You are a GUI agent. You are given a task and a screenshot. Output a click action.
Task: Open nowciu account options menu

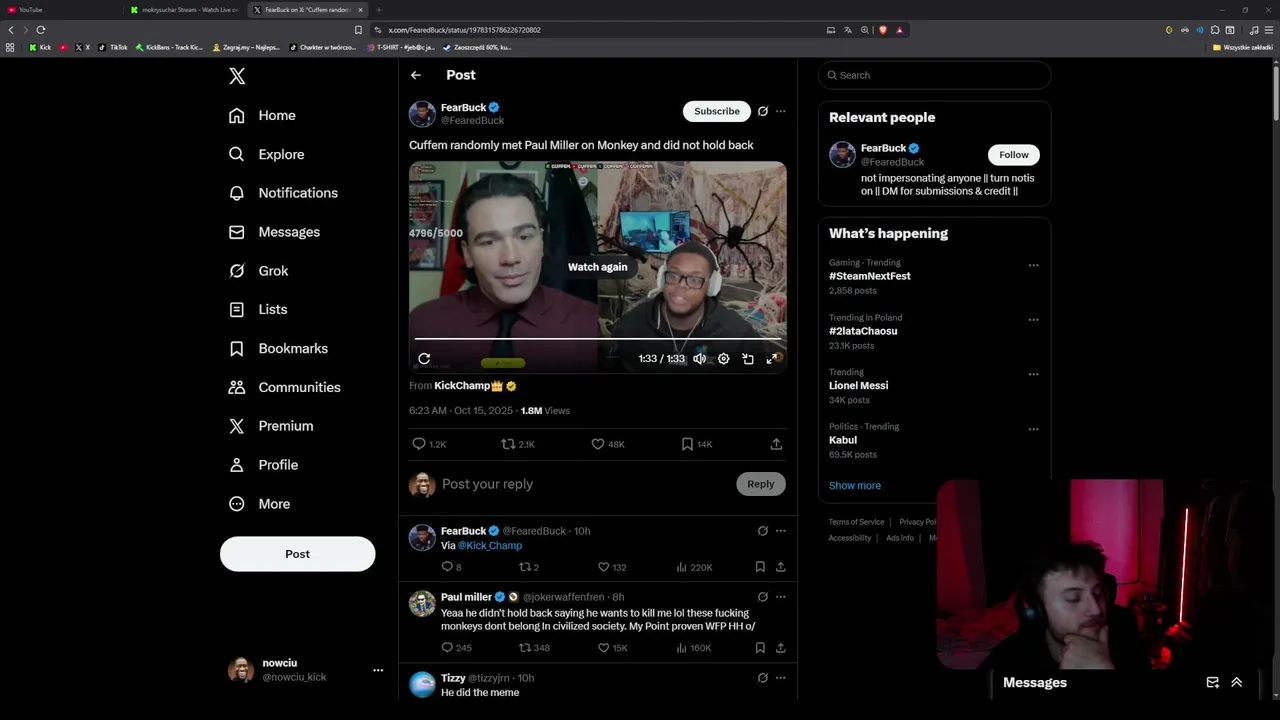pyautogui.click(x=378, y=670)
